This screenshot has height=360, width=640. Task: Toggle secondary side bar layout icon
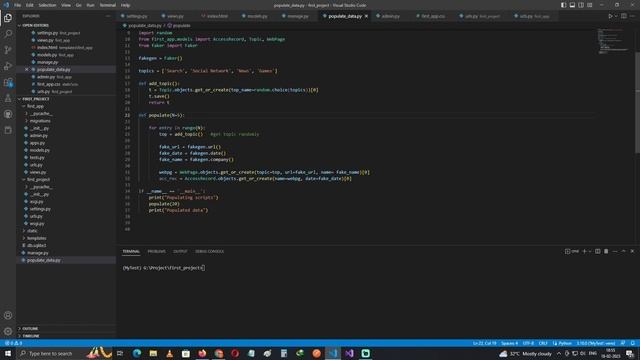(581, 5)
